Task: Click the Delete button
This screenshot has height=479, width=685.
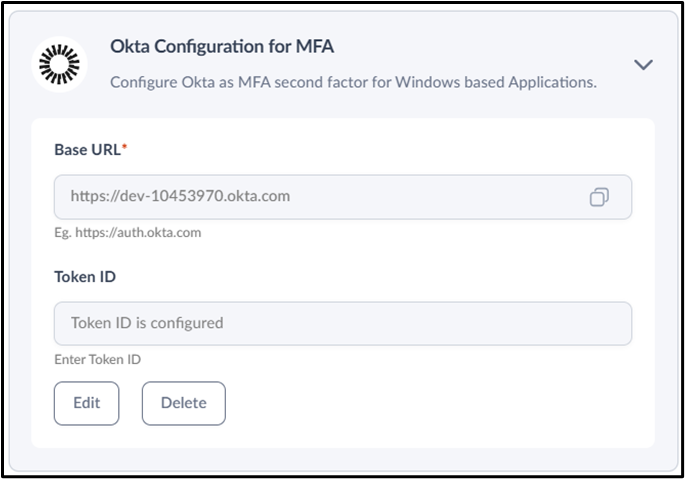Action: [183, 403]
